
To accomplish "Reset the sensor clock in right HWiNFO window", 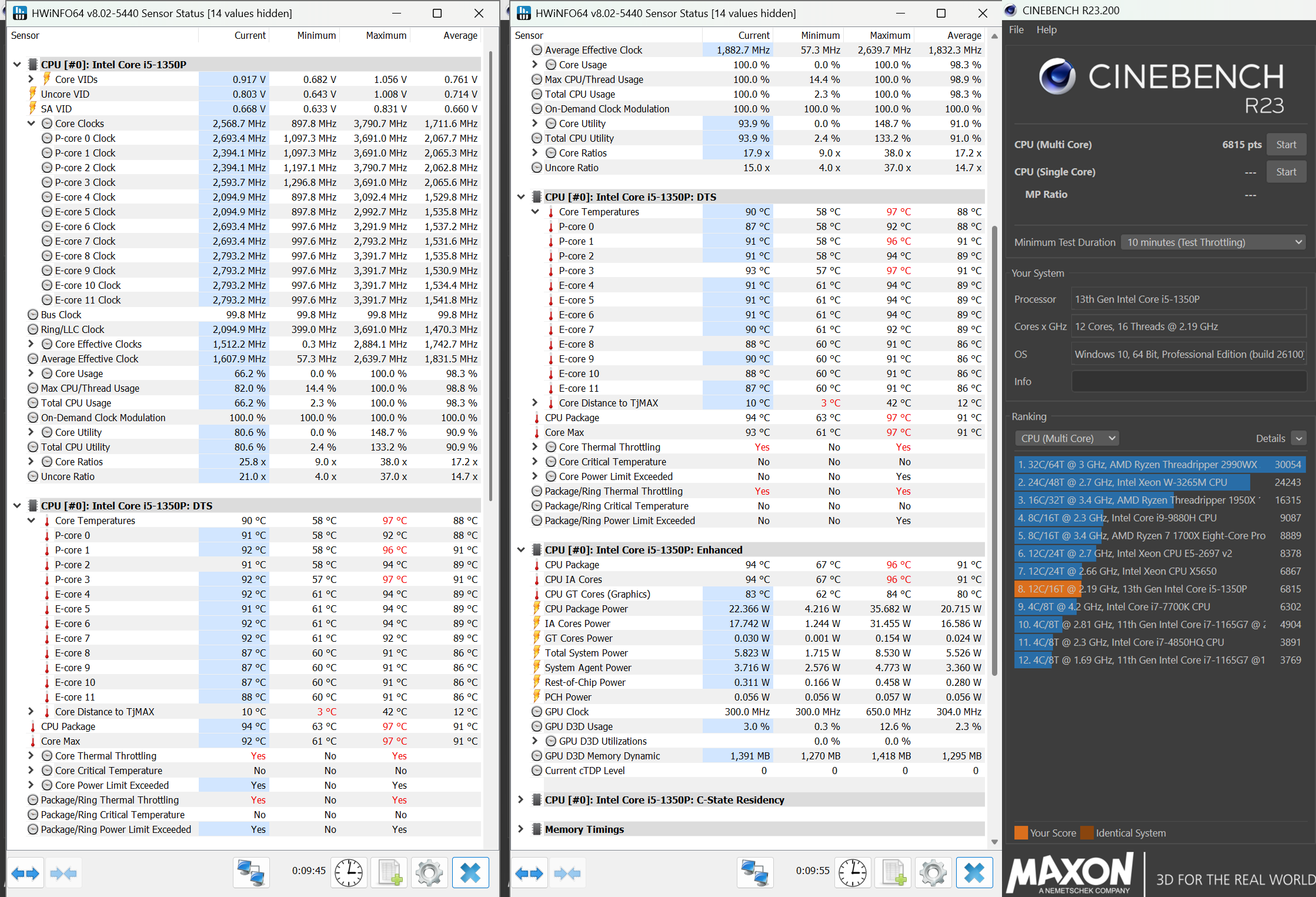I will click(x=853, y=872).
